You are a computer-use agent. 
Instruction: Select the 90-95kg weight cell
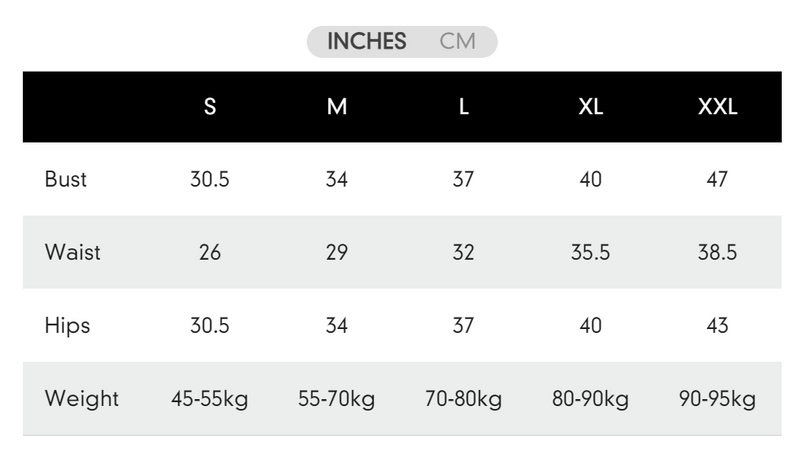coord(717,399)
